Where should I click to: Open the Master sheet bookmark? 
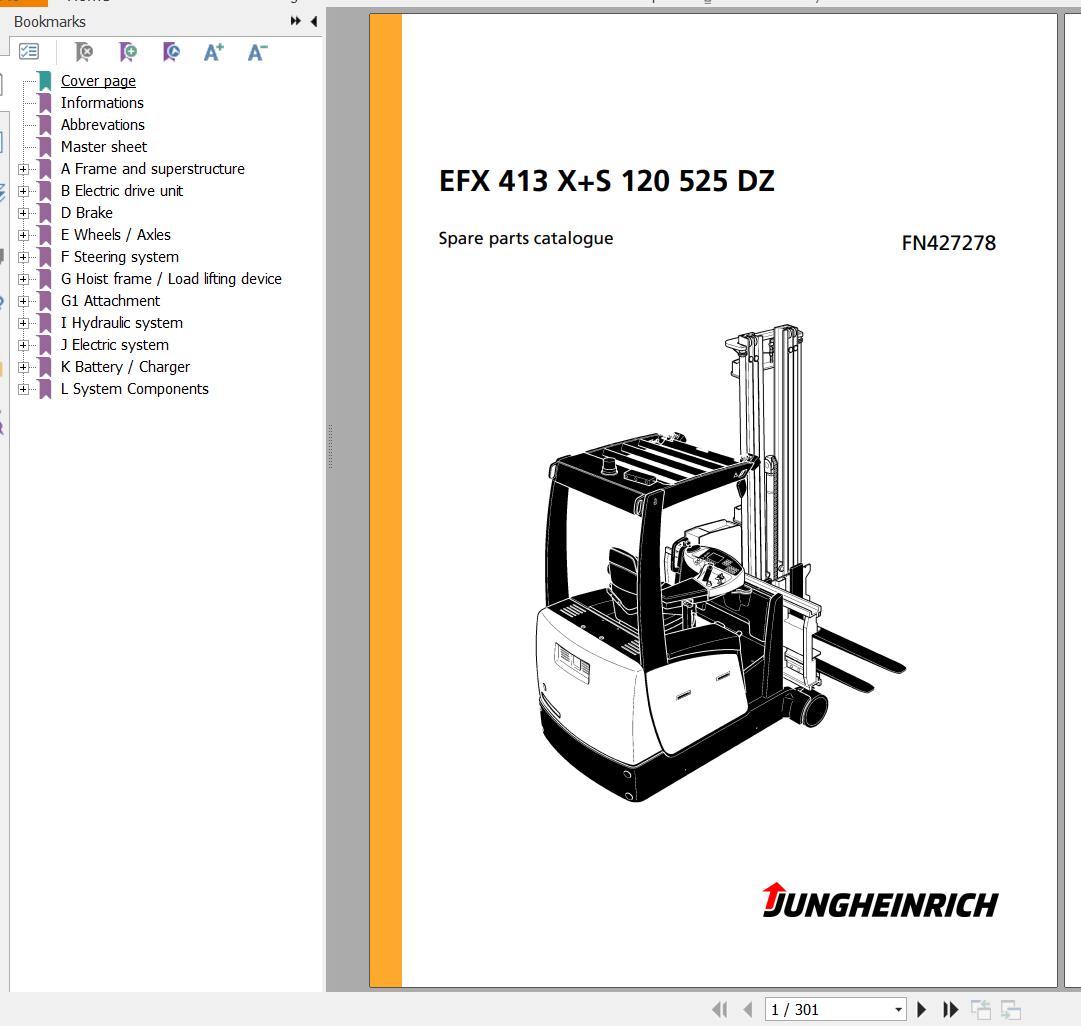coord(103,147)
